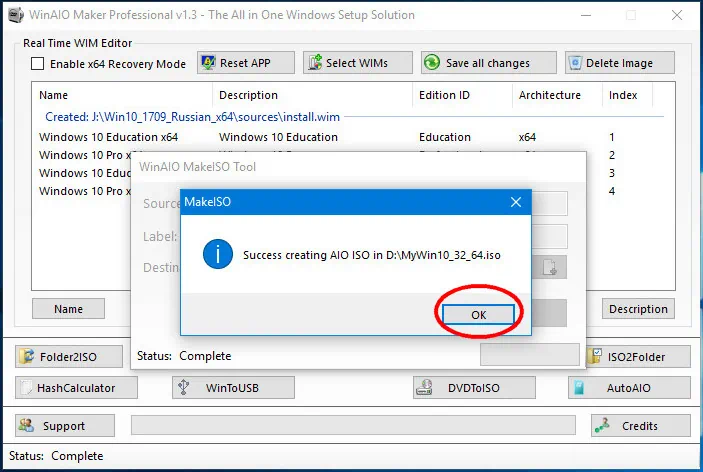The image size is (703, 472).
Task: Click the ISO2Folder button
Action: pyautogui.click(x=638, y=356)
